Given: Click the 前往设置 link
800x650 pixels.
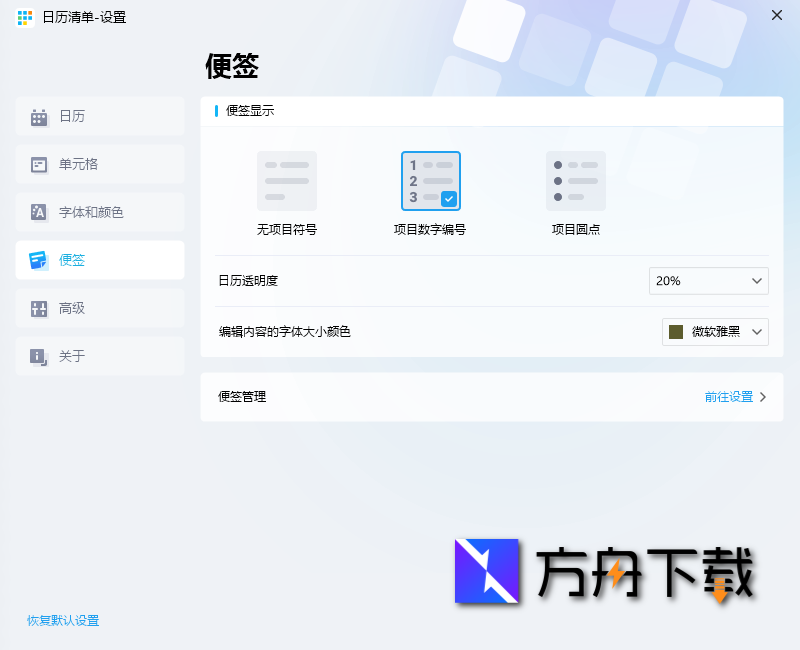Looking at the screenshot, I should click(x=729, y=396).
